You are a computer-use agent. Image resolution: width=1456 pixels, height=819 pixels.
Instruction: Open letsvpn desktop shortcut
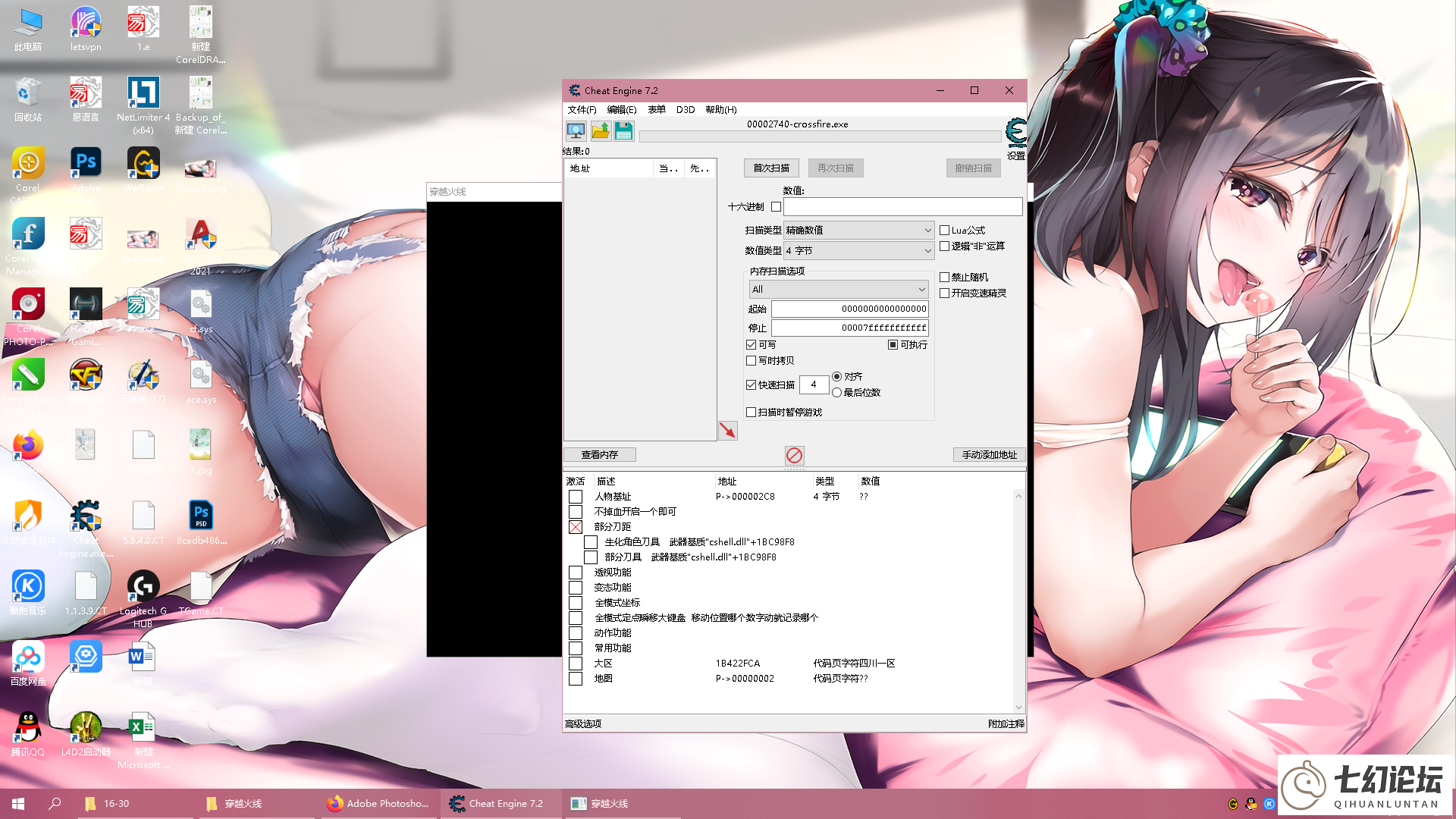point(86,29)
